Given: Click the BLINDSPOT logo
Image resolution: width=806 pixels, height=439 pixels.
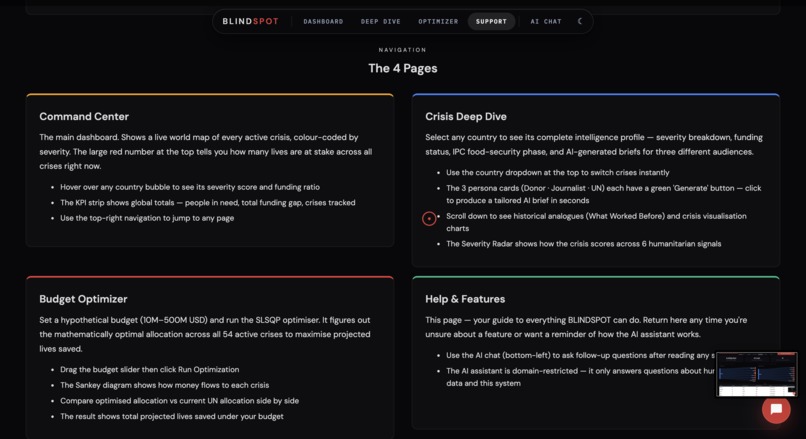Looking at the screenshot, I should 250,21.
